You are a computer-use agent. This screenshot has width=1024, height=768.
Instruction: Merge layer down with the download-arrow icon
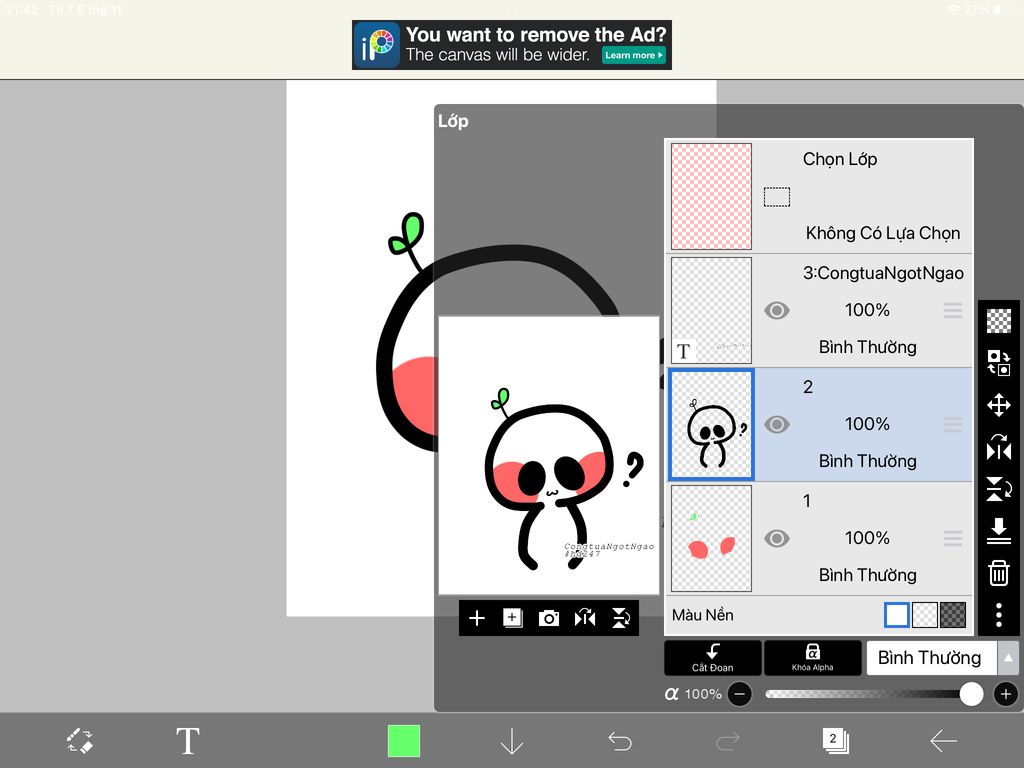pos(999,531)
